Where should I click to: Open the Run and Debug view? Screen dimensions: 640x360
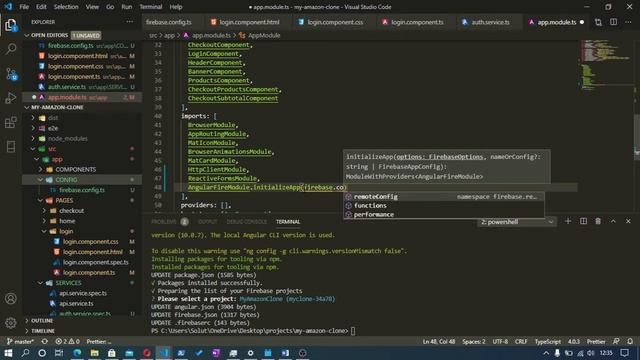click(11, 98)
